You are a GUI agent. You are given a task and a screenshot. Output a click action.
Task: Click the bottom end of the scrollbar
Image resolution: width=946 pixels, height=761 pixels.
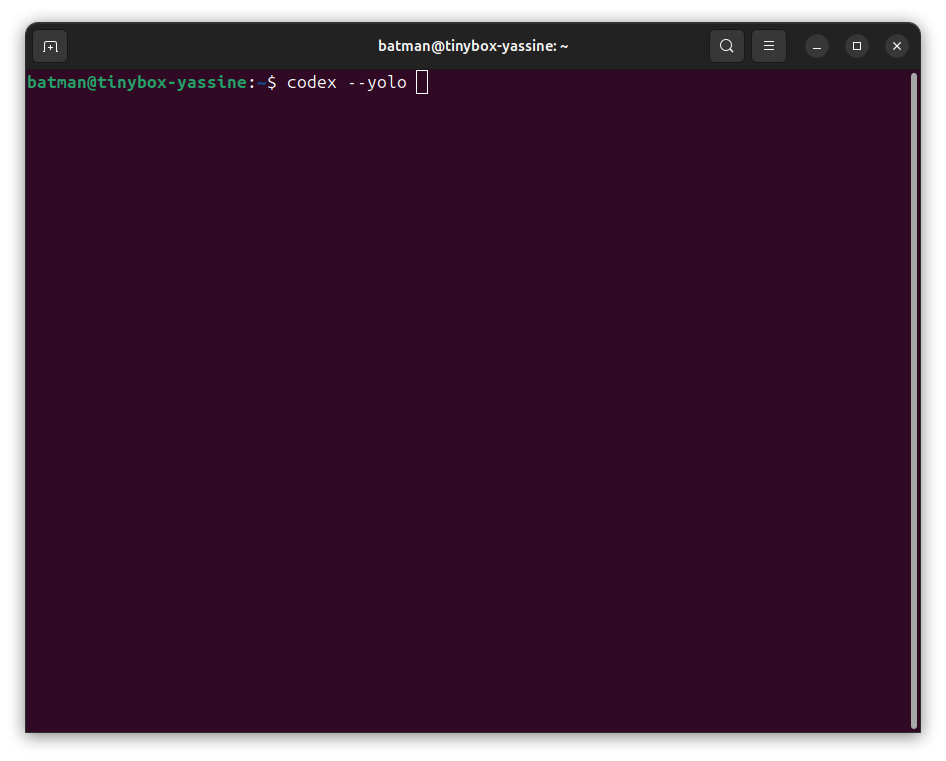[914, 722]
